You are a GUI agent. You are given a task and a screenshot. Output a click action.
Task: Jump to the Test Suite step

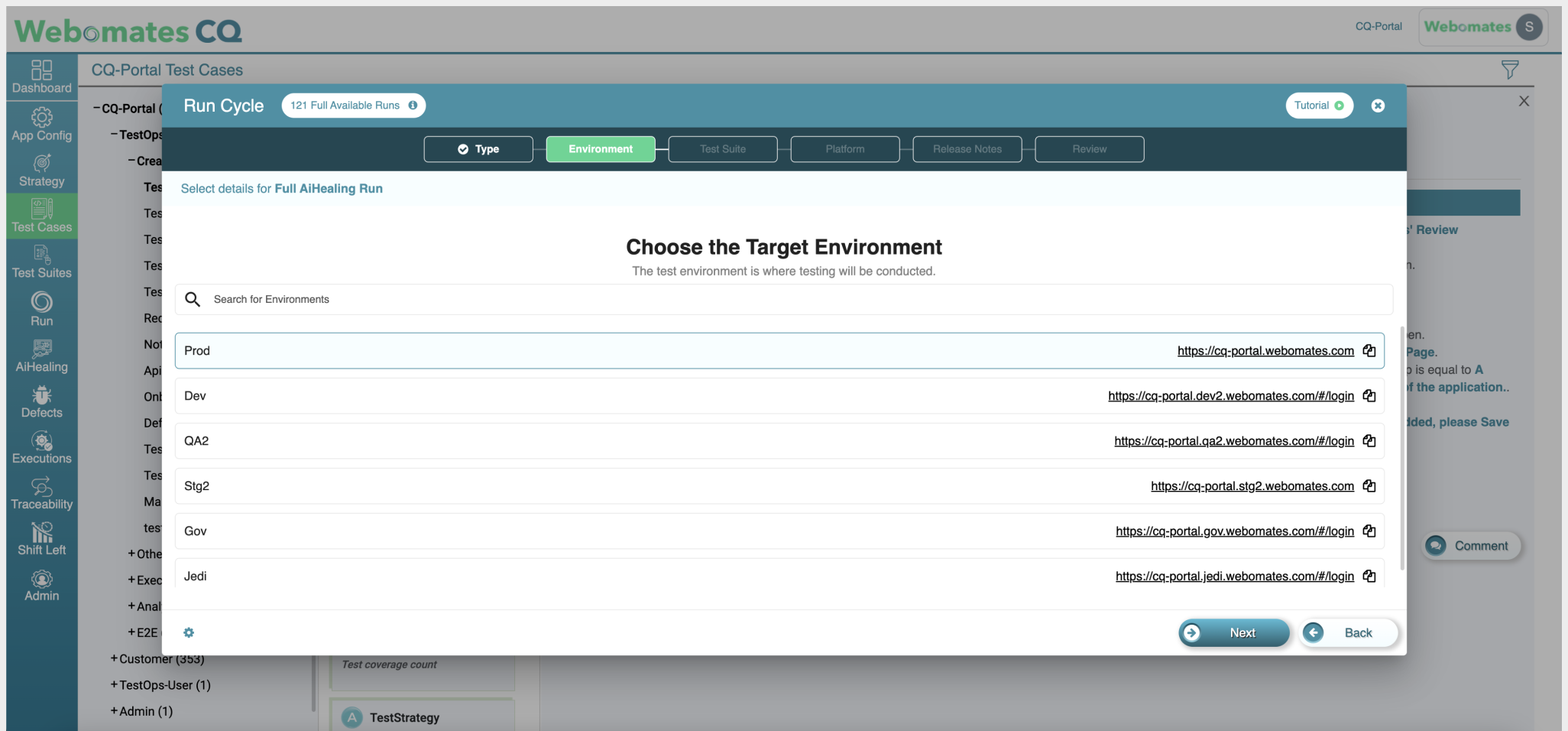pyautogui.click(x=723, y=149)
